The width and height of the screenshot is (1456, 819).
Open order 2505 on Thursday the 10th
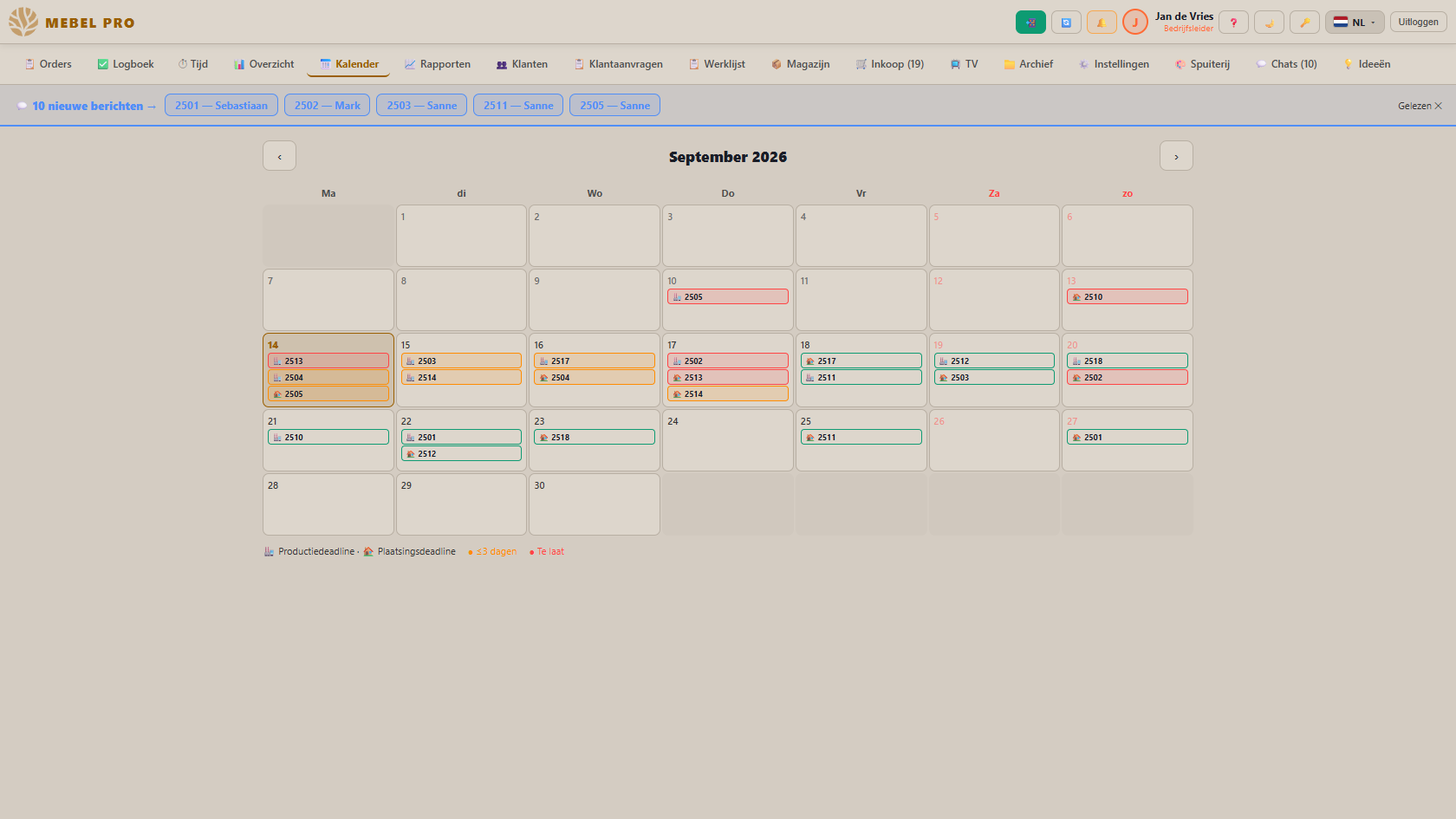(728, 296)
